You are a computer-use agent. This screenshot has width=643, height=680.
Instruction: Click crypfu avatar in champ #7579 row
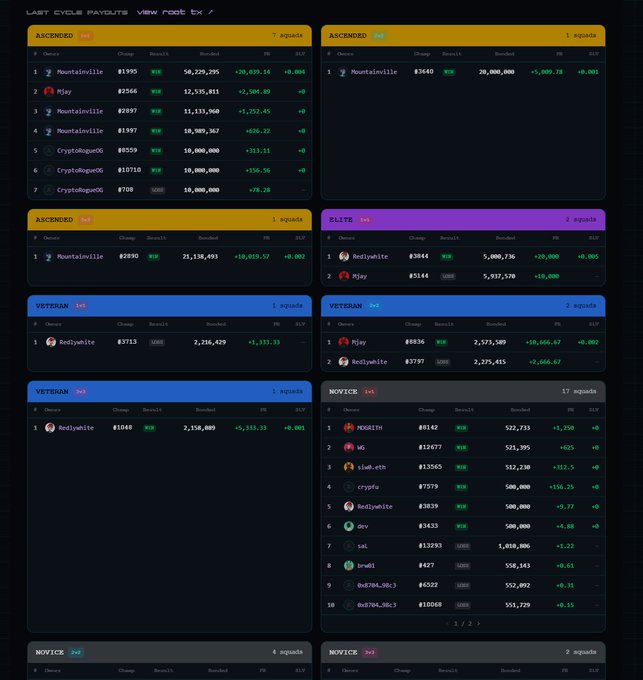(349, 487)
